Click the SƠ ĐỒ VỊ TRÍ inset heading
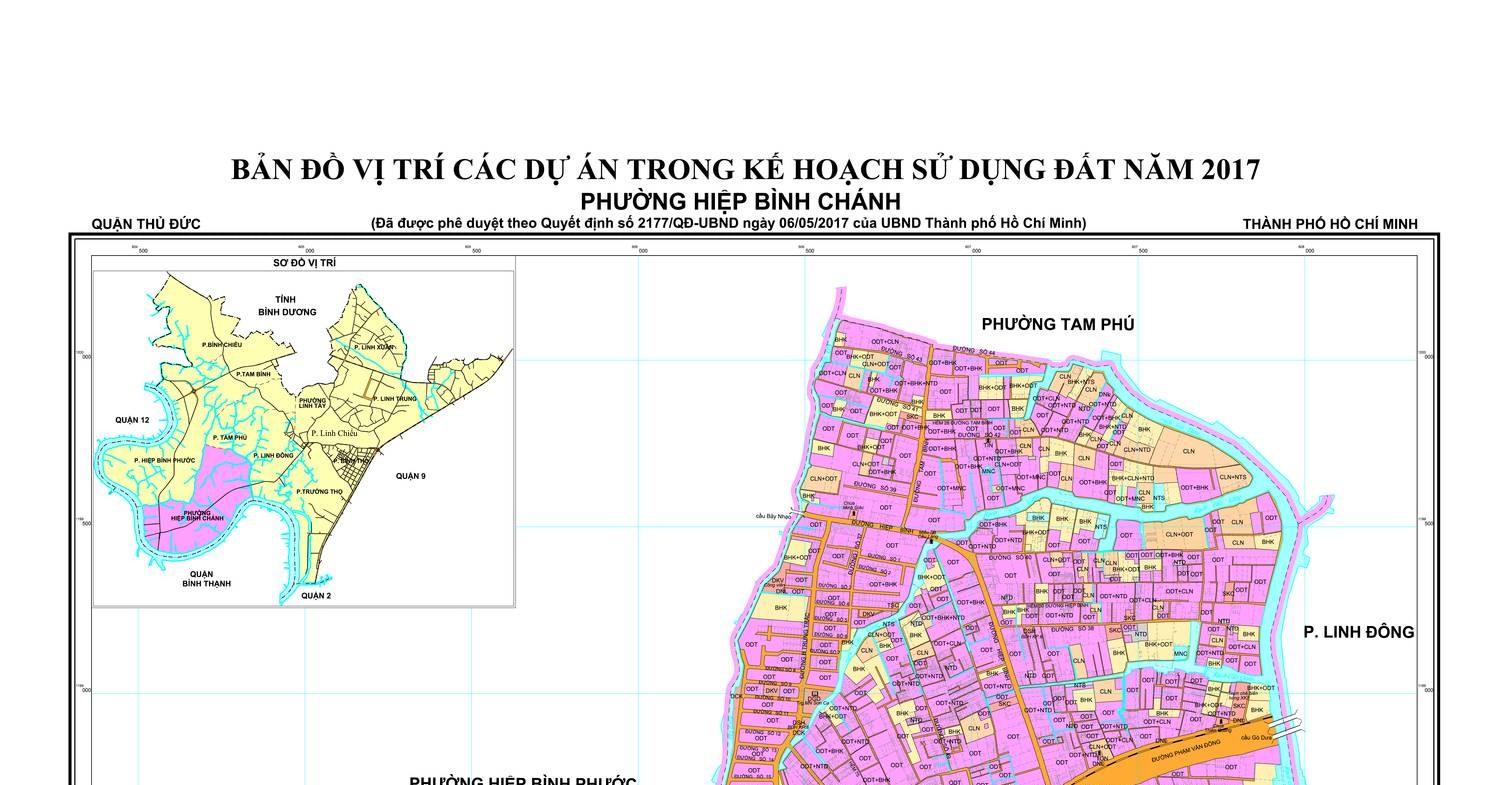The image size is (1500, 785). [x=304, y=263]
